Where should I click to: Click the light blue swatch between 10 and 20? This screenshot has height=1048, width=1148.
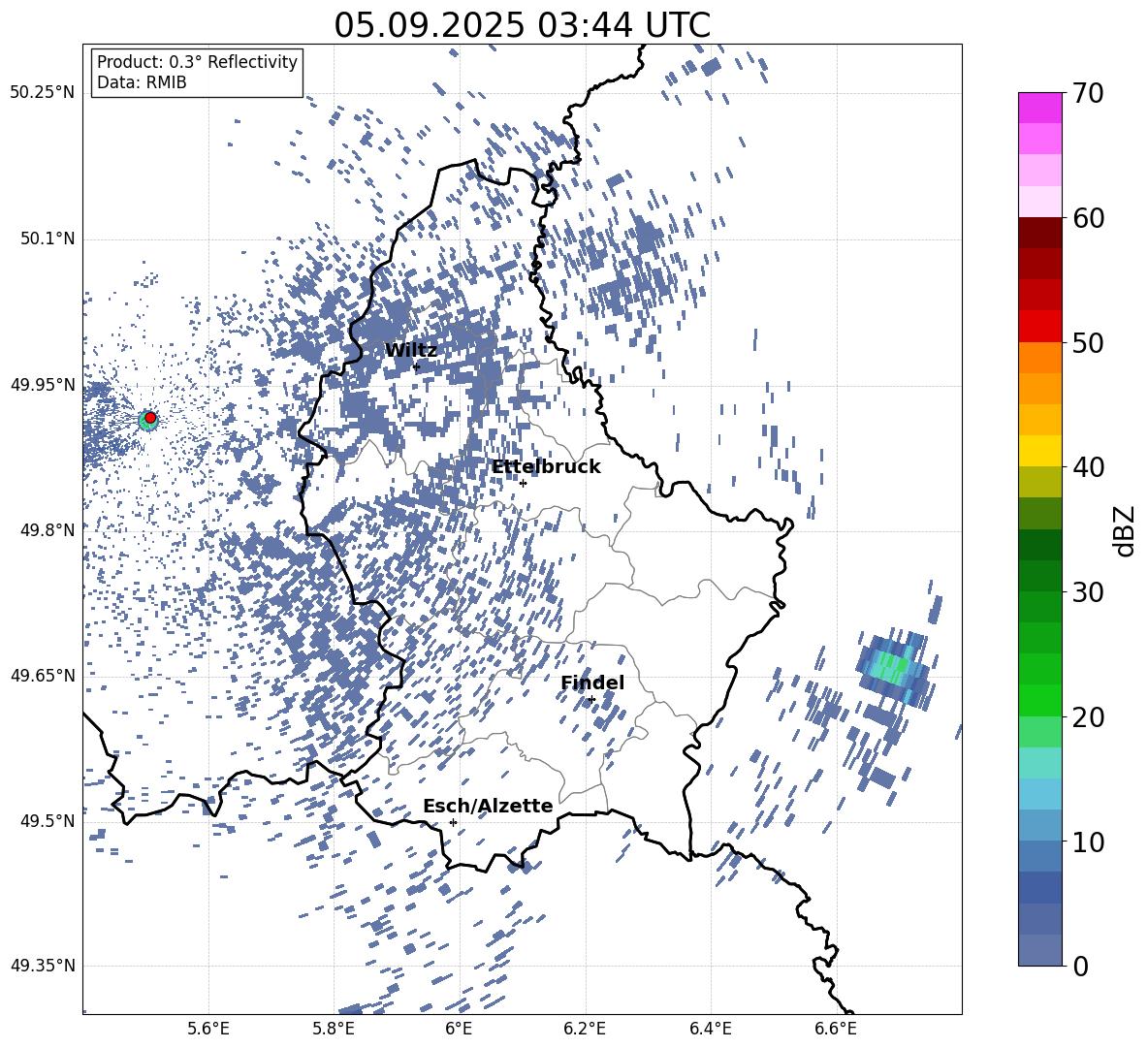[1039, 794]
